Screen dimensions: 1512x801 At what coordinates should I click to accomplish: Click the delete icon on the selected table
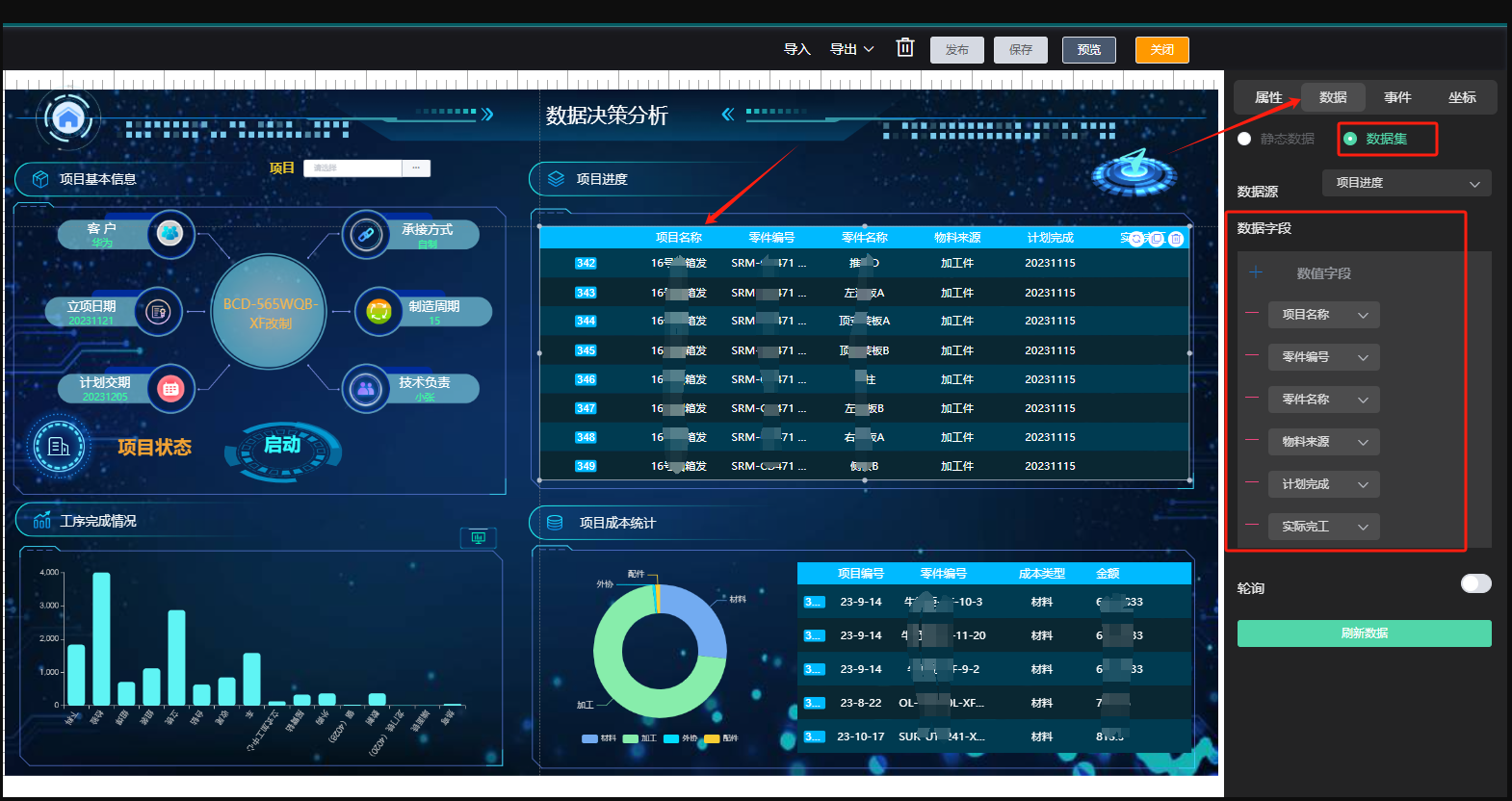click(1176, 239)
